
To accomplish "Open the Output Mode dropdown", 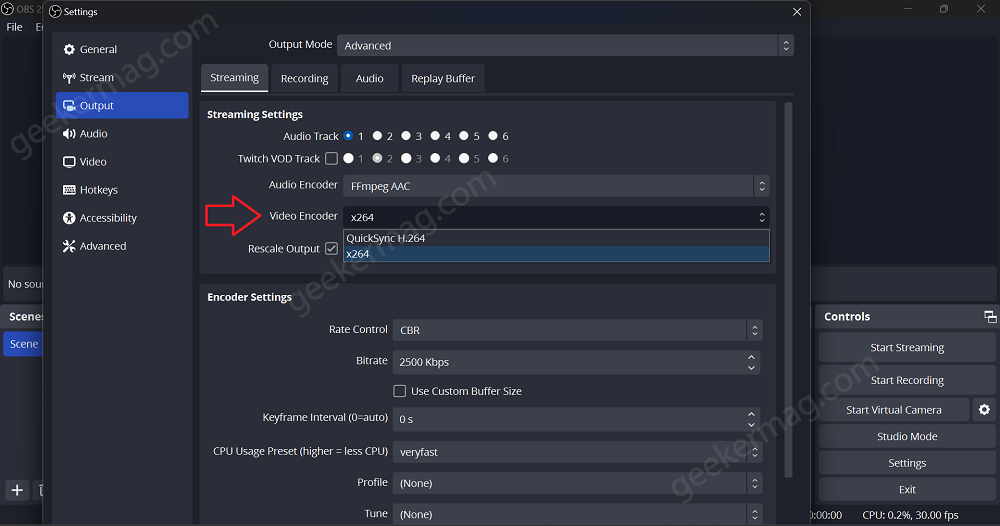I will [x=565, y=45].
